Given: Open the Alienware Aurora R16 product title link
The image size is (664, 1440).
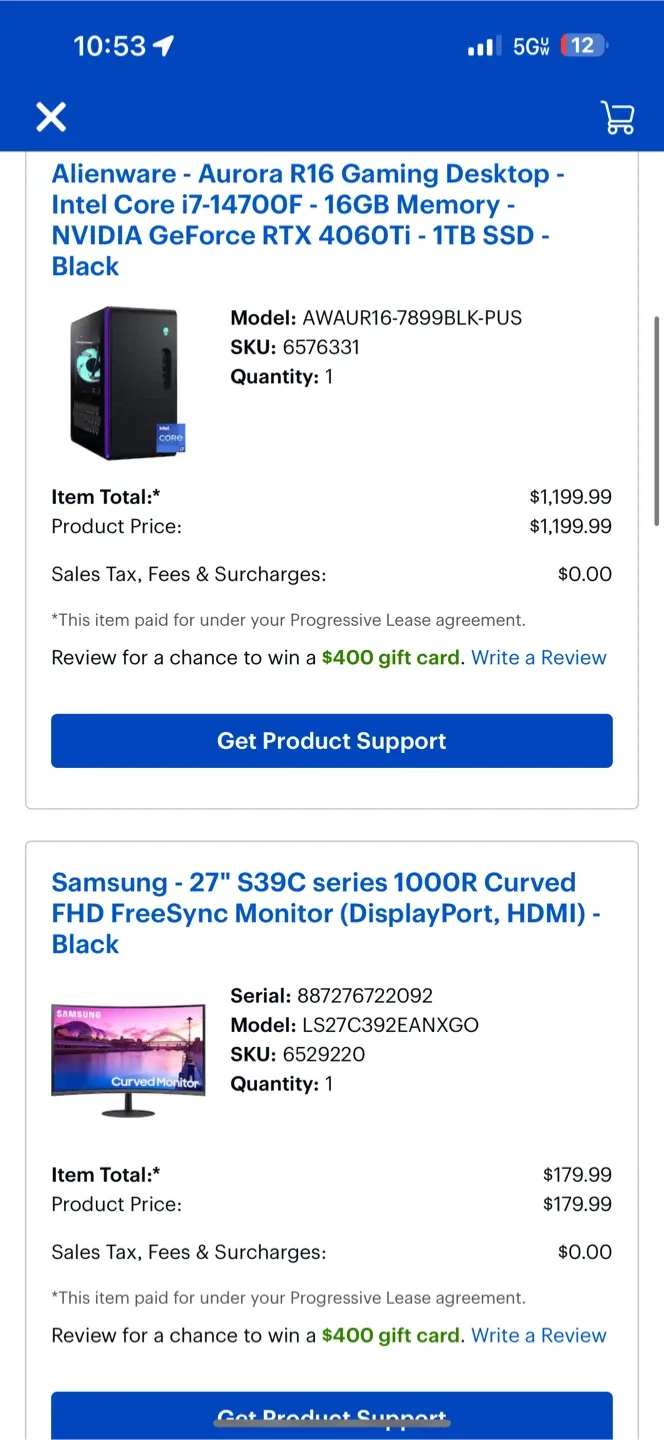Looking at the screenshot, I should tap(308, 219).
